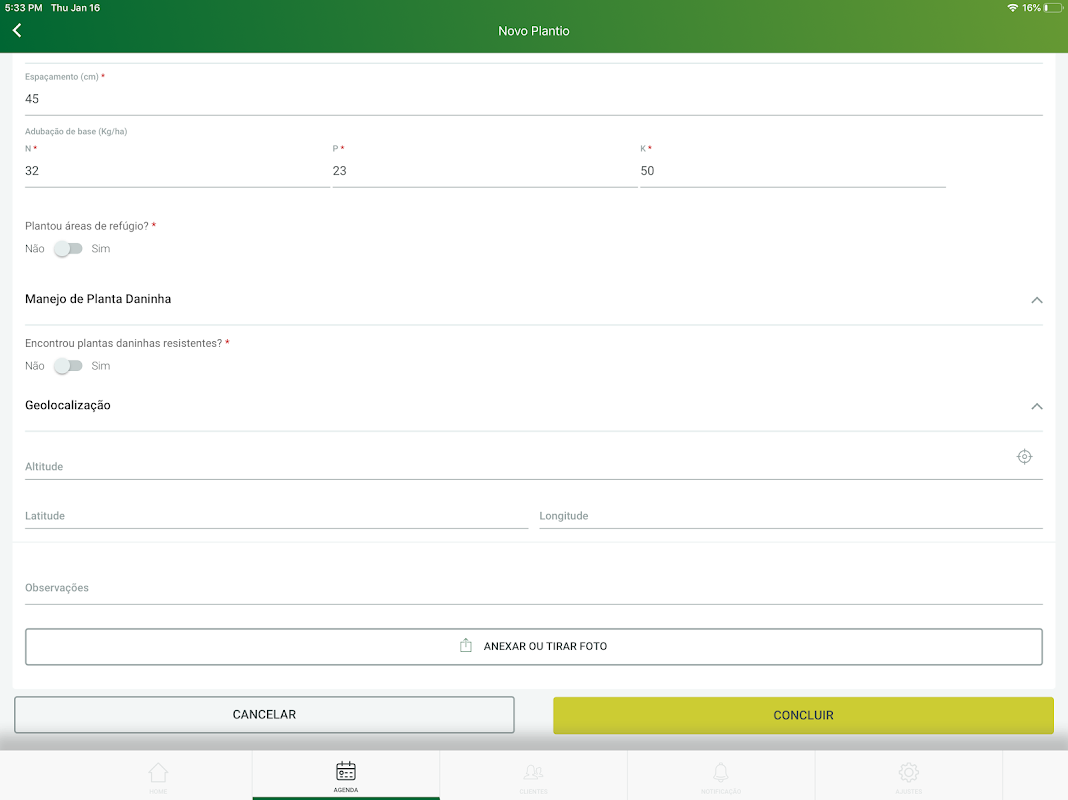Image resolution: width=1068 pixels, height=800 pixels.
Task: Tap the upload icon in photo button
Action: point(466,645)
